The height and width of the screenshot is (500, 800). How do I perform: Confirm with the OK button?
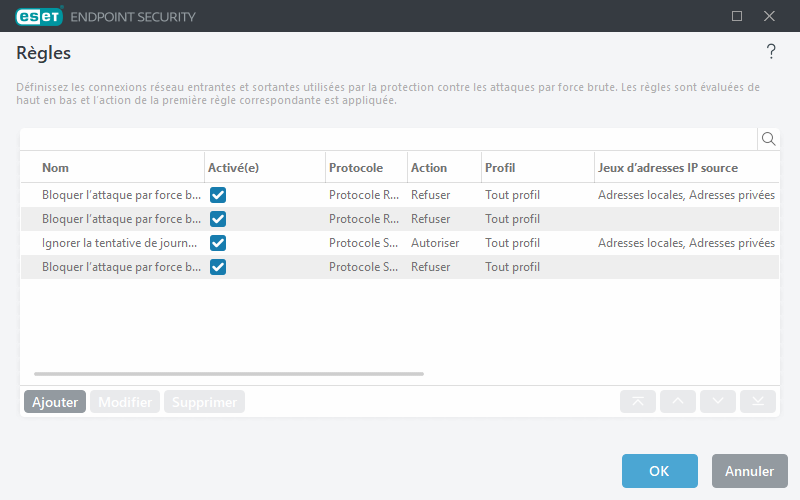click(659, 471)
